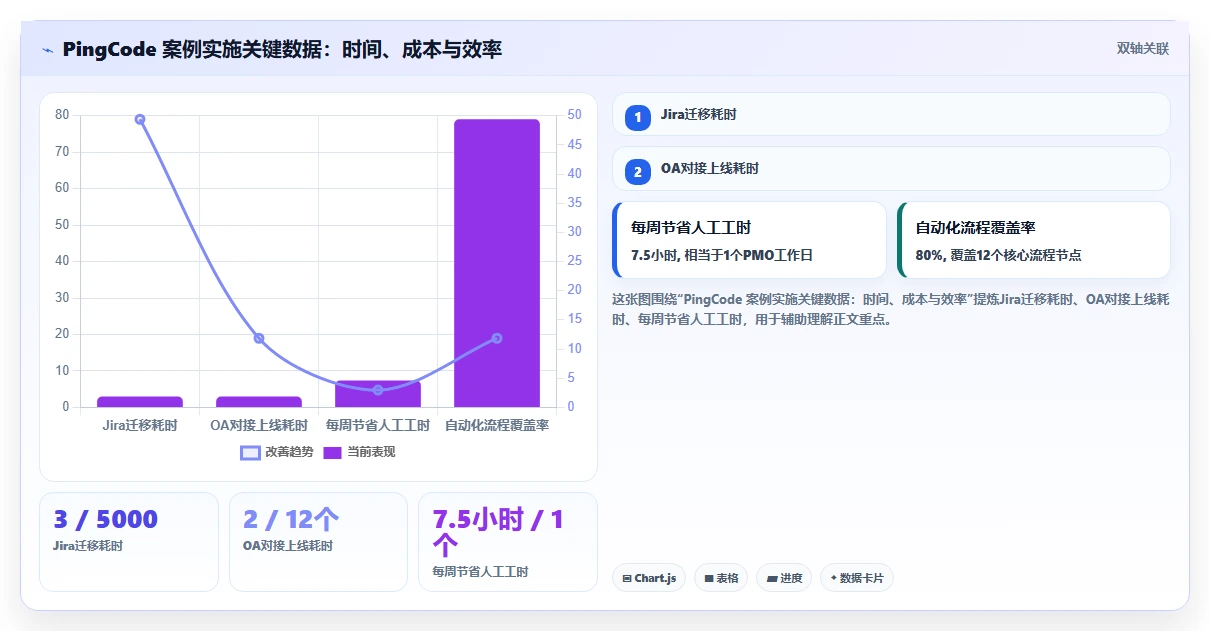This screenshot has width=1210, height=631.
Task: Click the OA对接上线耗时 bar in the chart
Action: pyautogui.click(x=259, y=402)
